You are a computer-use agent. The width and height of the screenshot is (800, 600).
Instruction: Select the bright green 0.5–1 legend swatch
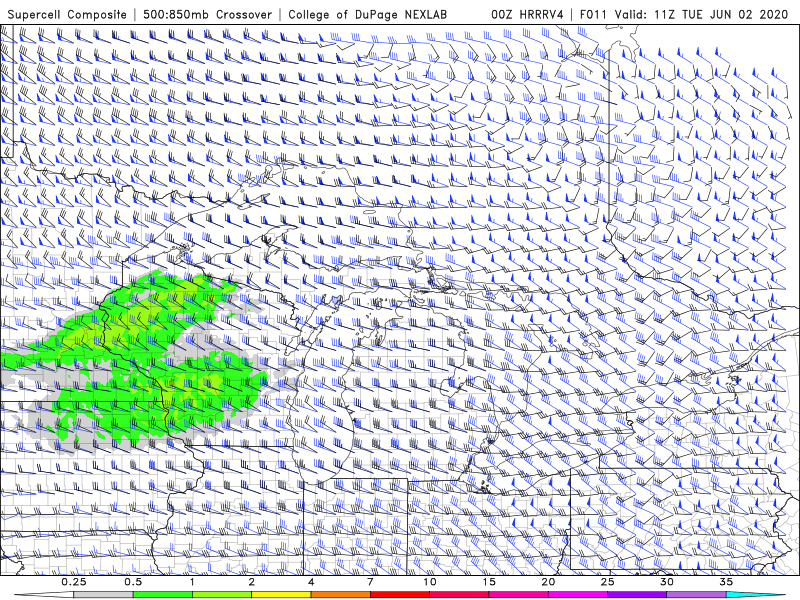pos(162,595)
